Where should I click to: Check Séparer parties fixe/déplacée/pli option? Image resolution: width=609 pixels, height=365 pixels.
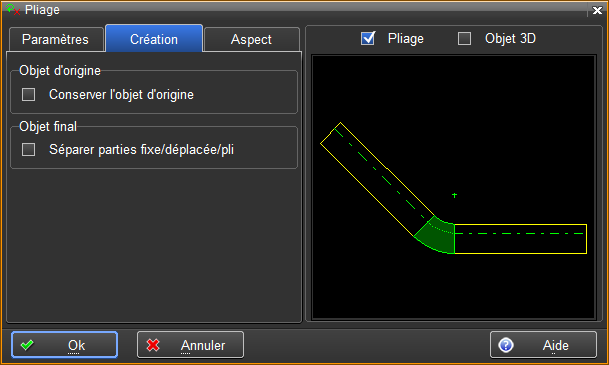coord(28,149)
